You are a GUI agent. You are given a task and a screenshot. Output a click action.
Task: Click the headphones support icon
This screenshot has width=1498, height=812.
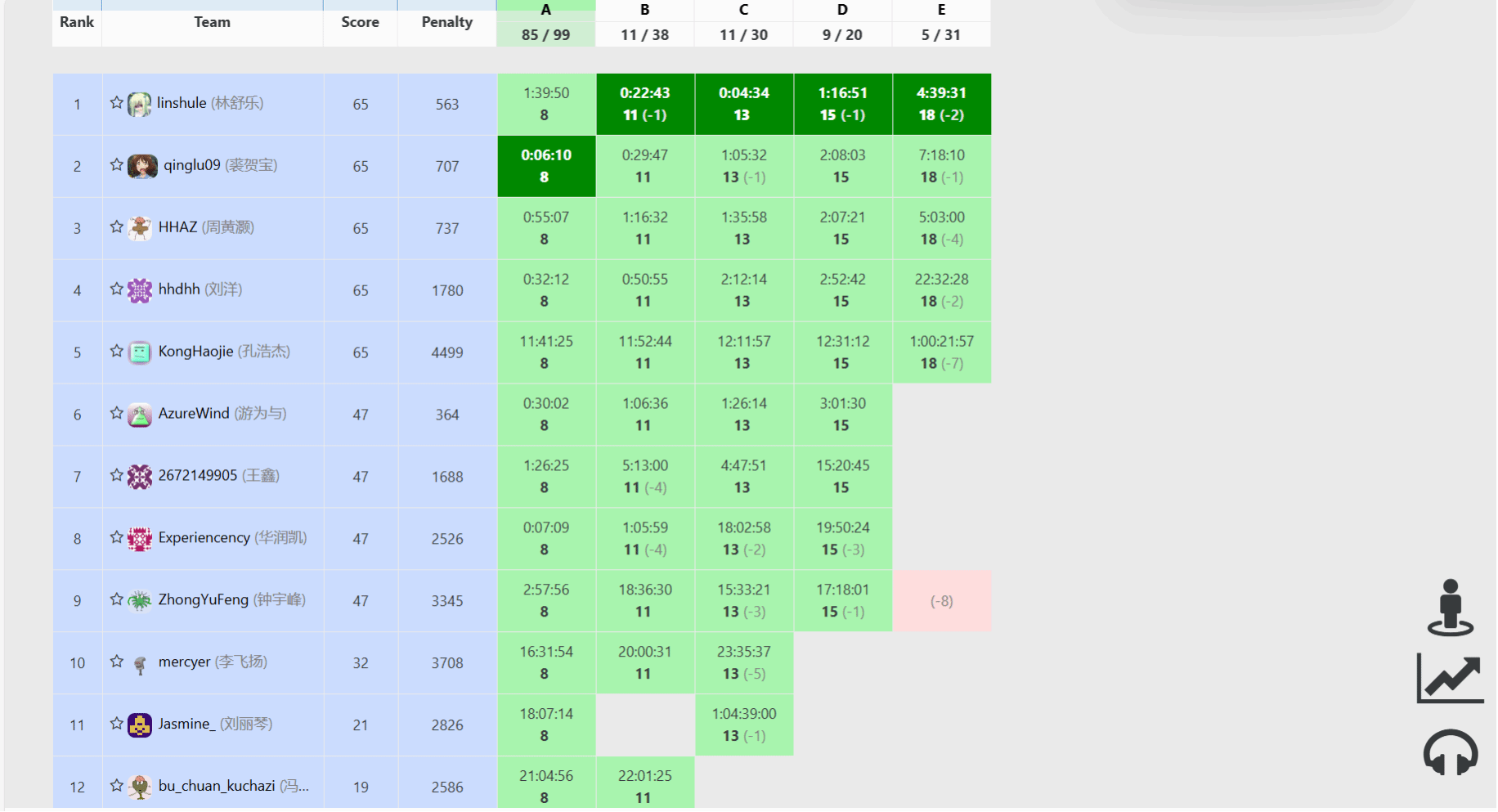[1450, 751]
